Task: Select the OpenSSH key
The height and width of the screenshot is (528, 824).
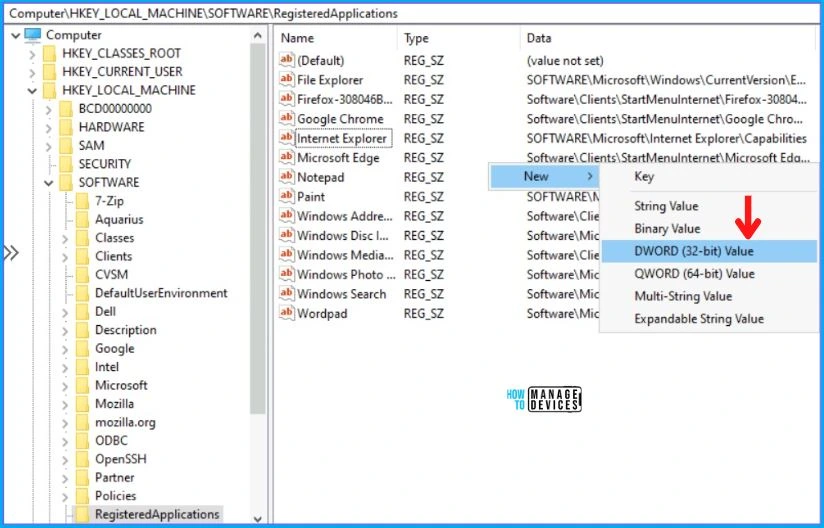Action: [x=120, y=459]
